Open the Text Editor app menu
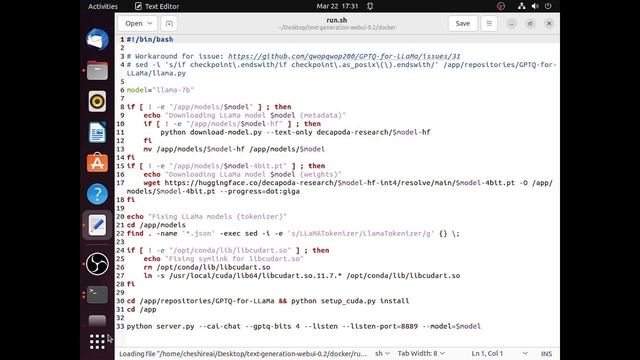The width and height of the screenshot is (640, 360). click(157, 6)
